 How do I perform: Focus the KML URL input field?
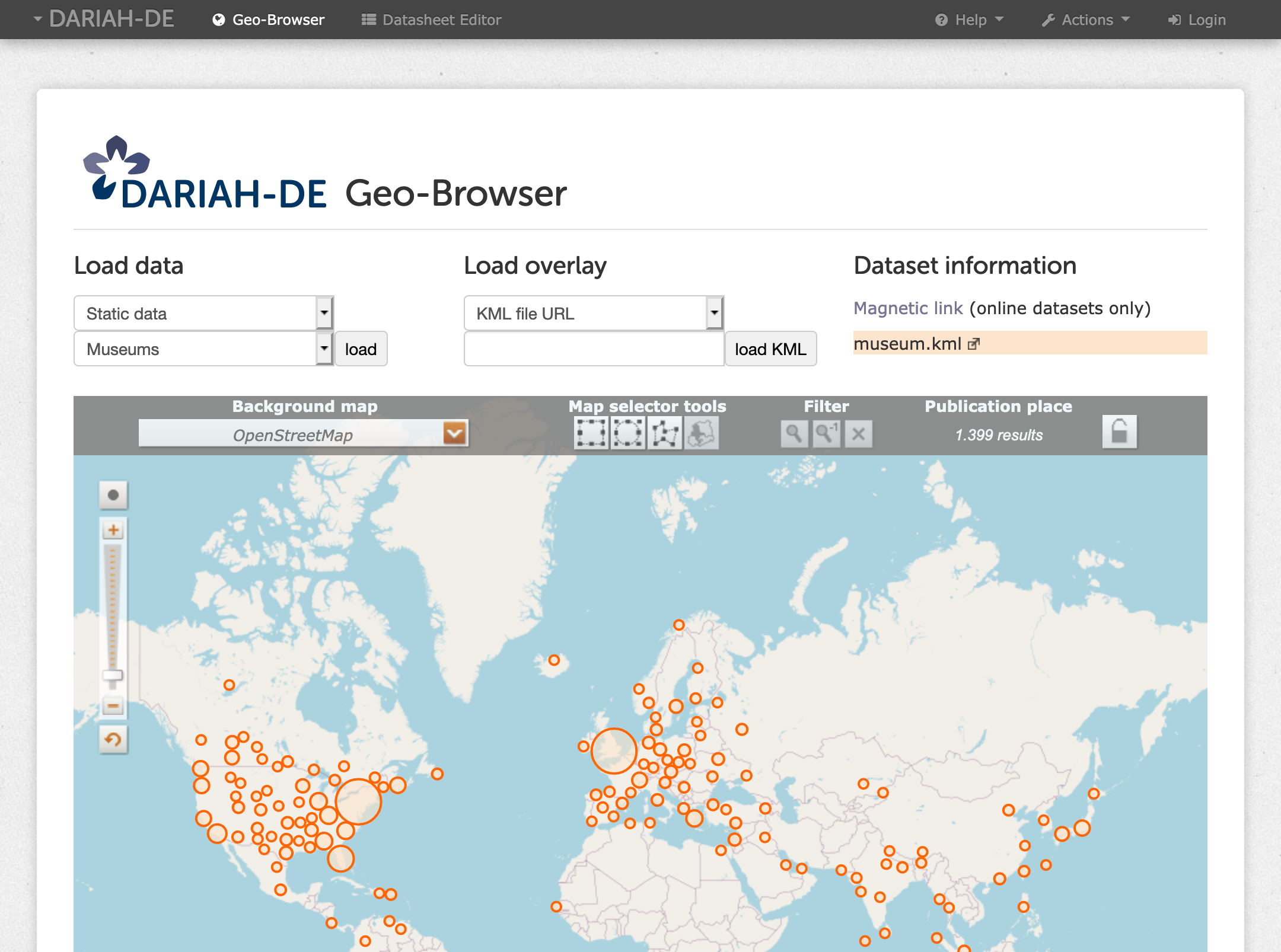click(x=594, y=349)
